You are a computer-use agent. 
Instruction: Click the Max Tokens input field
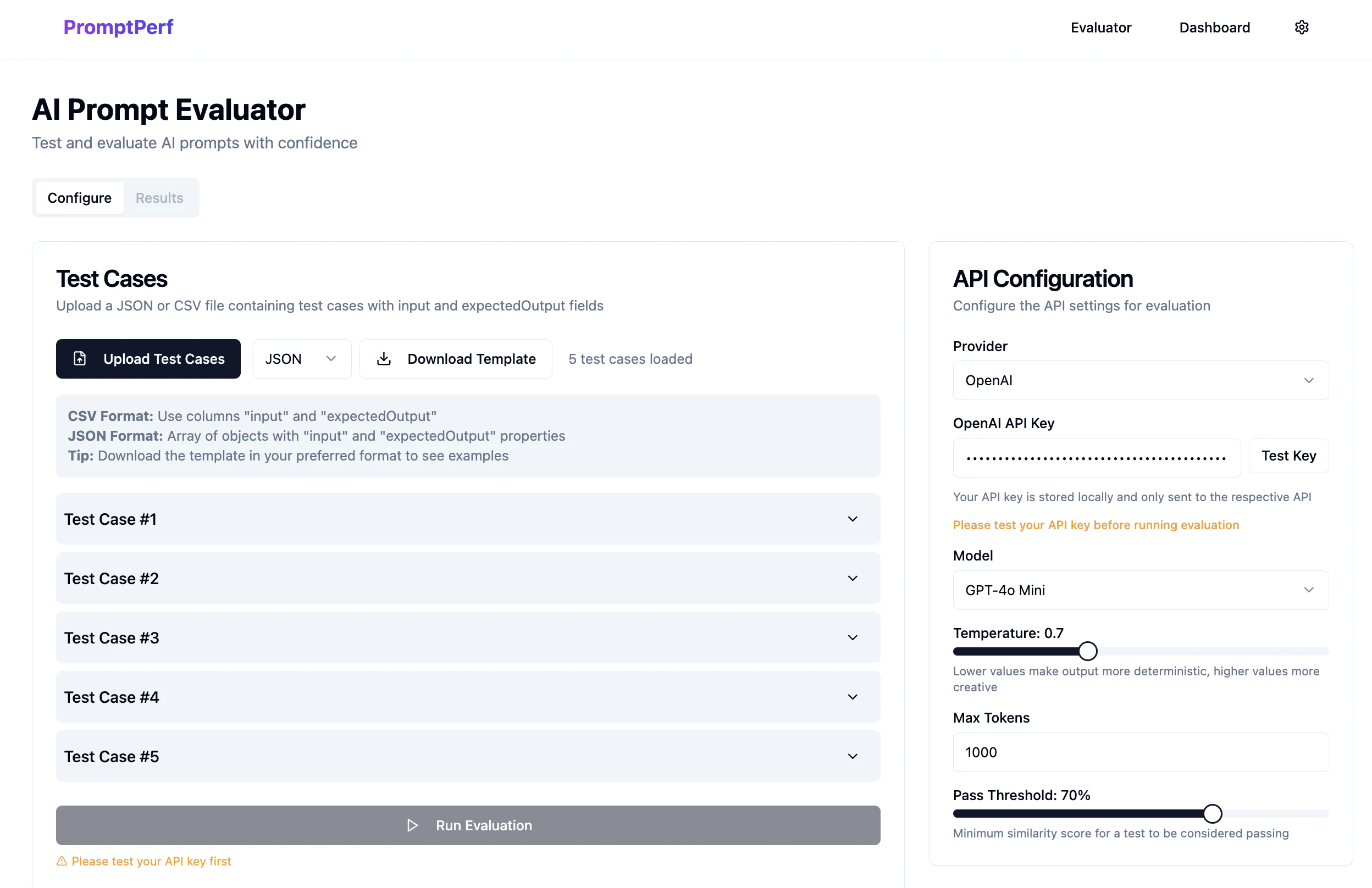tap(1140, 752)
